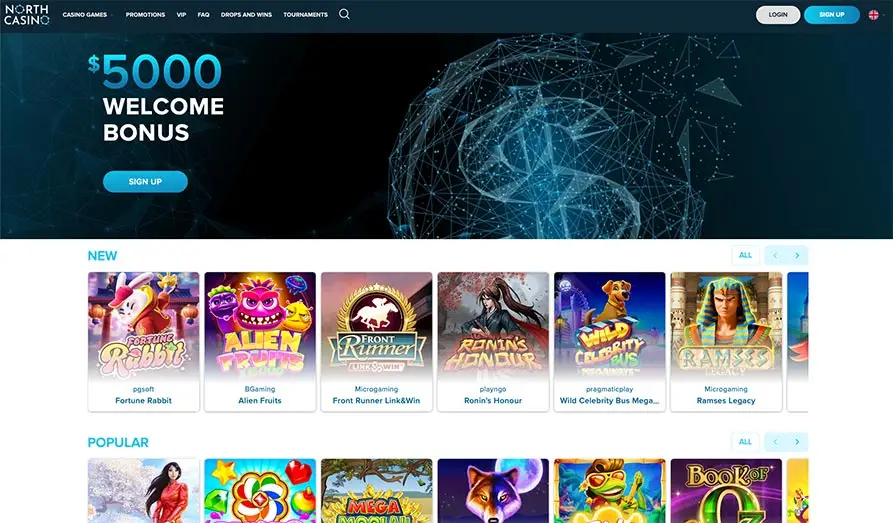Screen dimensions: 893x523
Task: Open the FAQ page
Action: pos(203,15)
